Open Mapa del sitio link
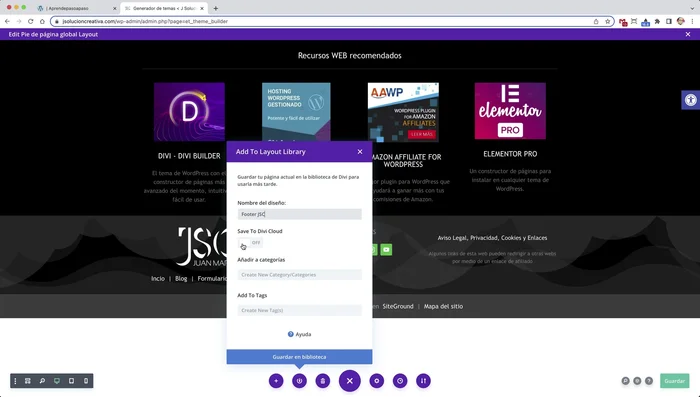 [x=443, y=306]
